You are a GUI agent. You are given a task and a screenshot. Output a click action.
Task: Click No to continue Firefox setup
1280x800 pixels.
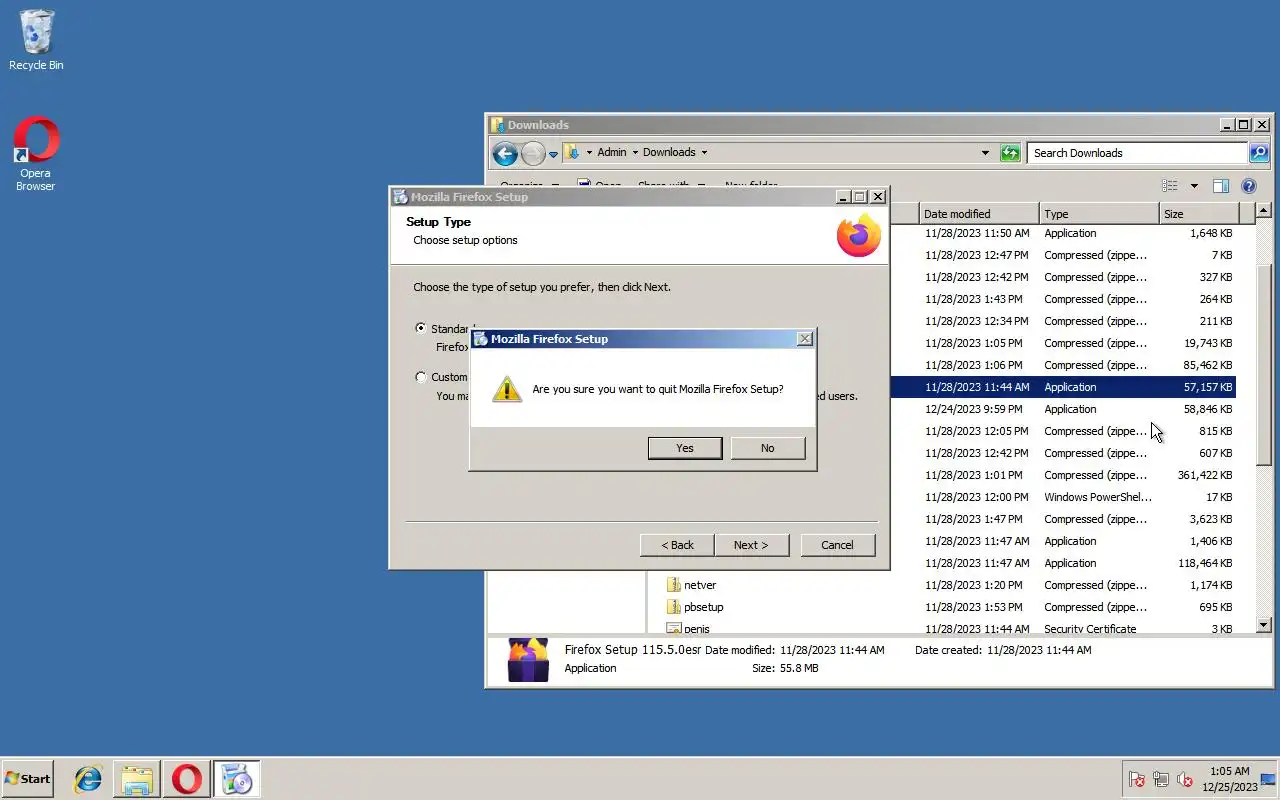(x=767, y=448)
